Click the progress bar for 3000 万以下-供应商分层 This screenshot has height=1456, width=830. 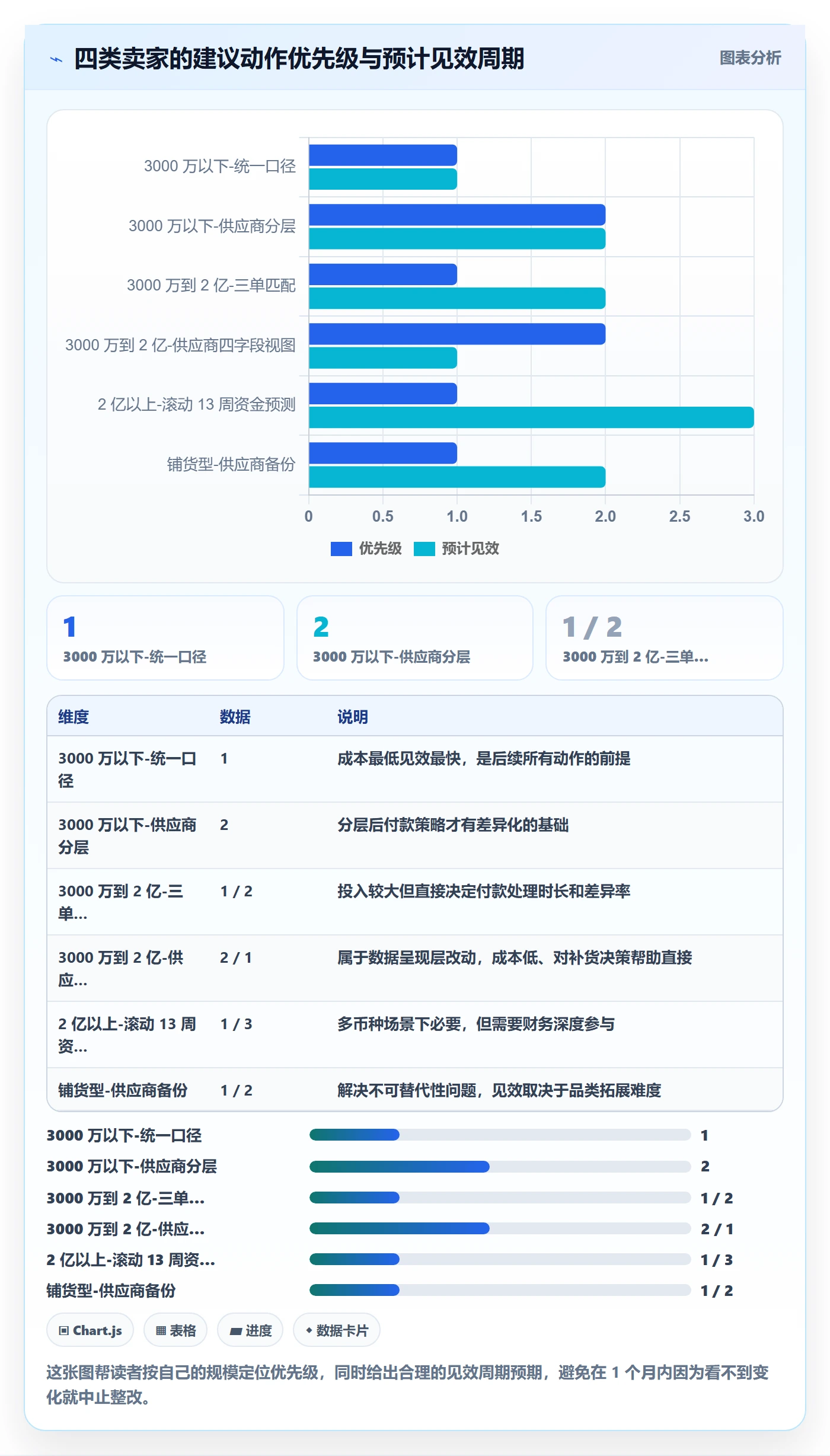pyautogui.click(x=500, y=1167)
